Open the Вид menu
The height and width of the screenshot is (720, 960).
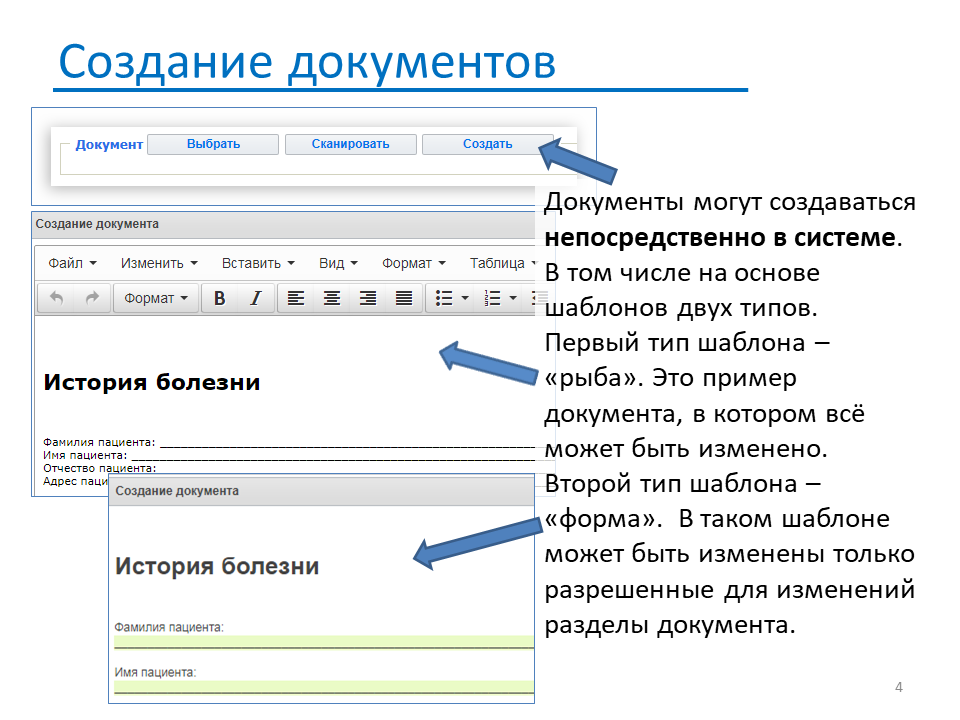pyautogui.click(x=338, y=263)
